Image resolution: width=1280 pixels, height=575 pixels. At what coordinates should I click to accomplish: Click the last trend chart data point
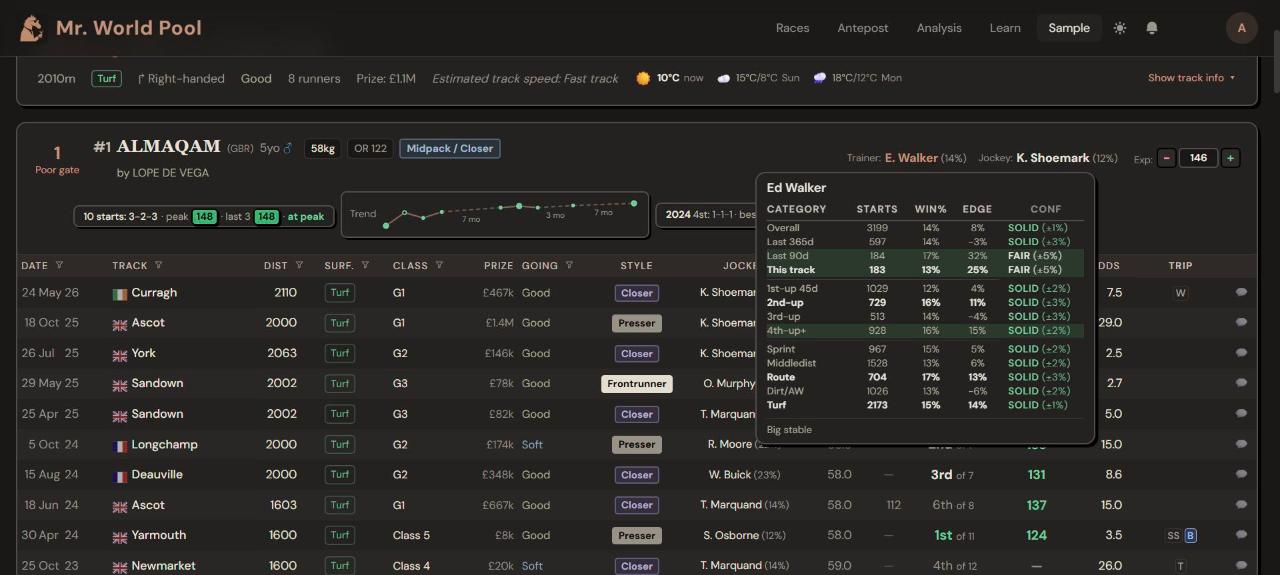click(x=634, y=204)
